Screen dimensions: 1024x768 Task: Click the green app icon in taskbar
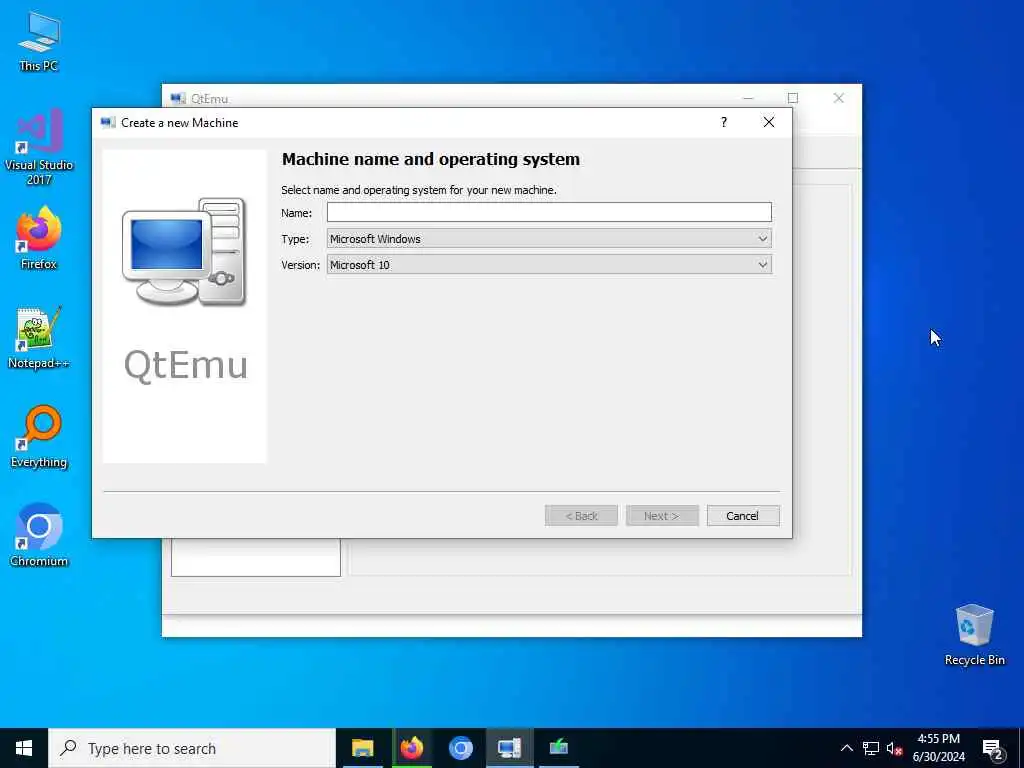[x=558, y=748]
